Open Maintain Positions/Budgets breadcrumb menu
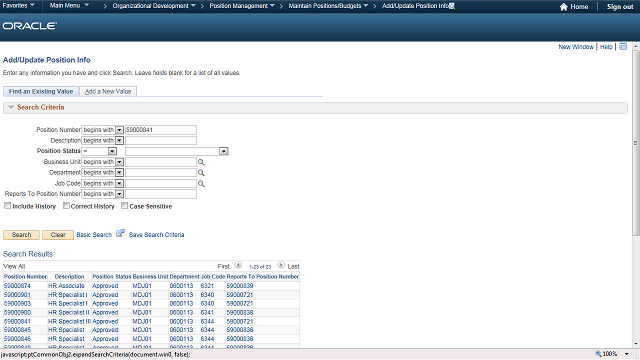 click(328, 6)
